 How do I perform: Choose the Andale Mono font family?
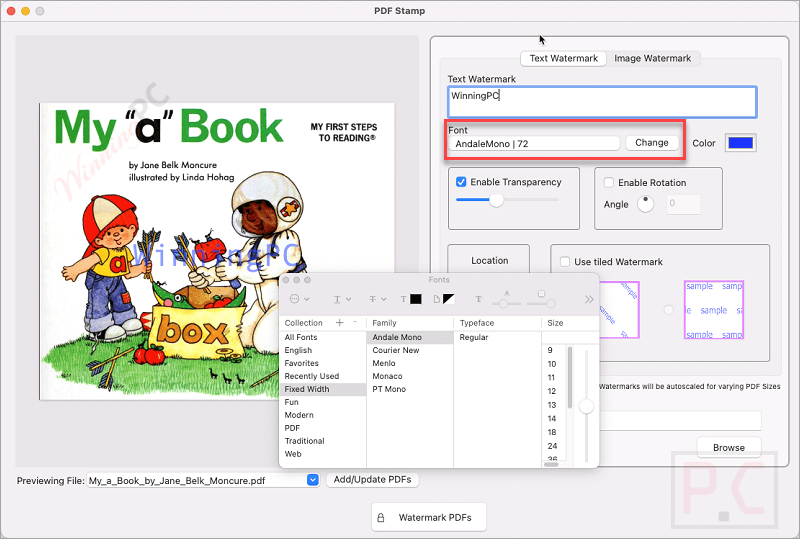[410, 337]
